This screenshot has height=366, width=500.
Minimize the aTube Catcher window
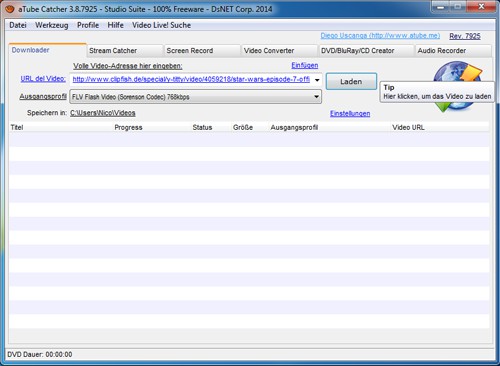pyautogui.click(x=441, y=7)
